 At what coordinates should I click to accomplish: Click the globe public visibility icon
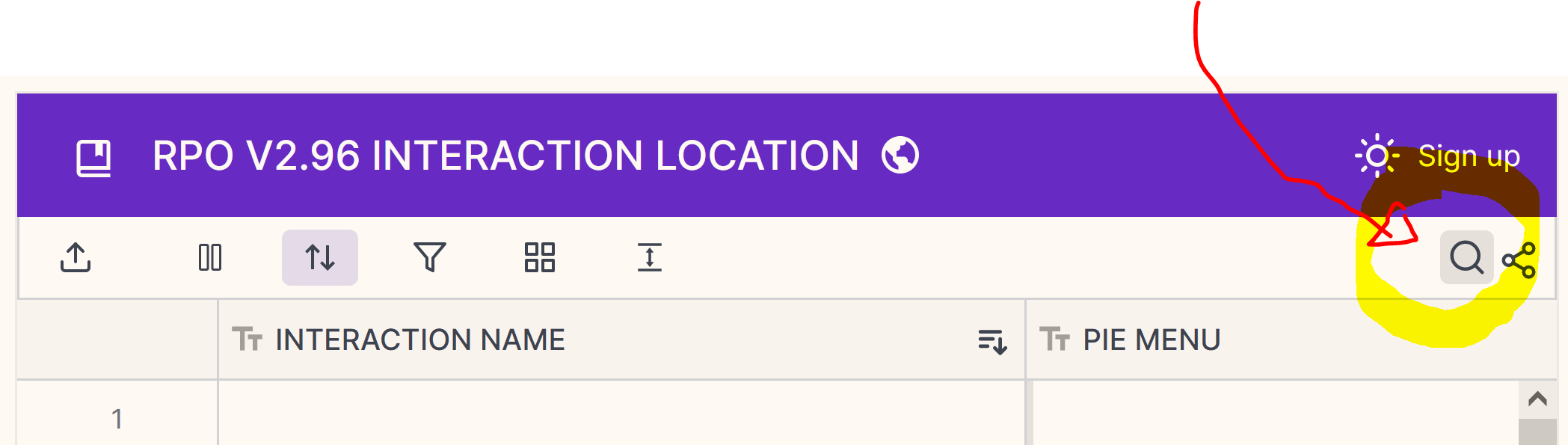pyautogui.click(x=900, y=155)
